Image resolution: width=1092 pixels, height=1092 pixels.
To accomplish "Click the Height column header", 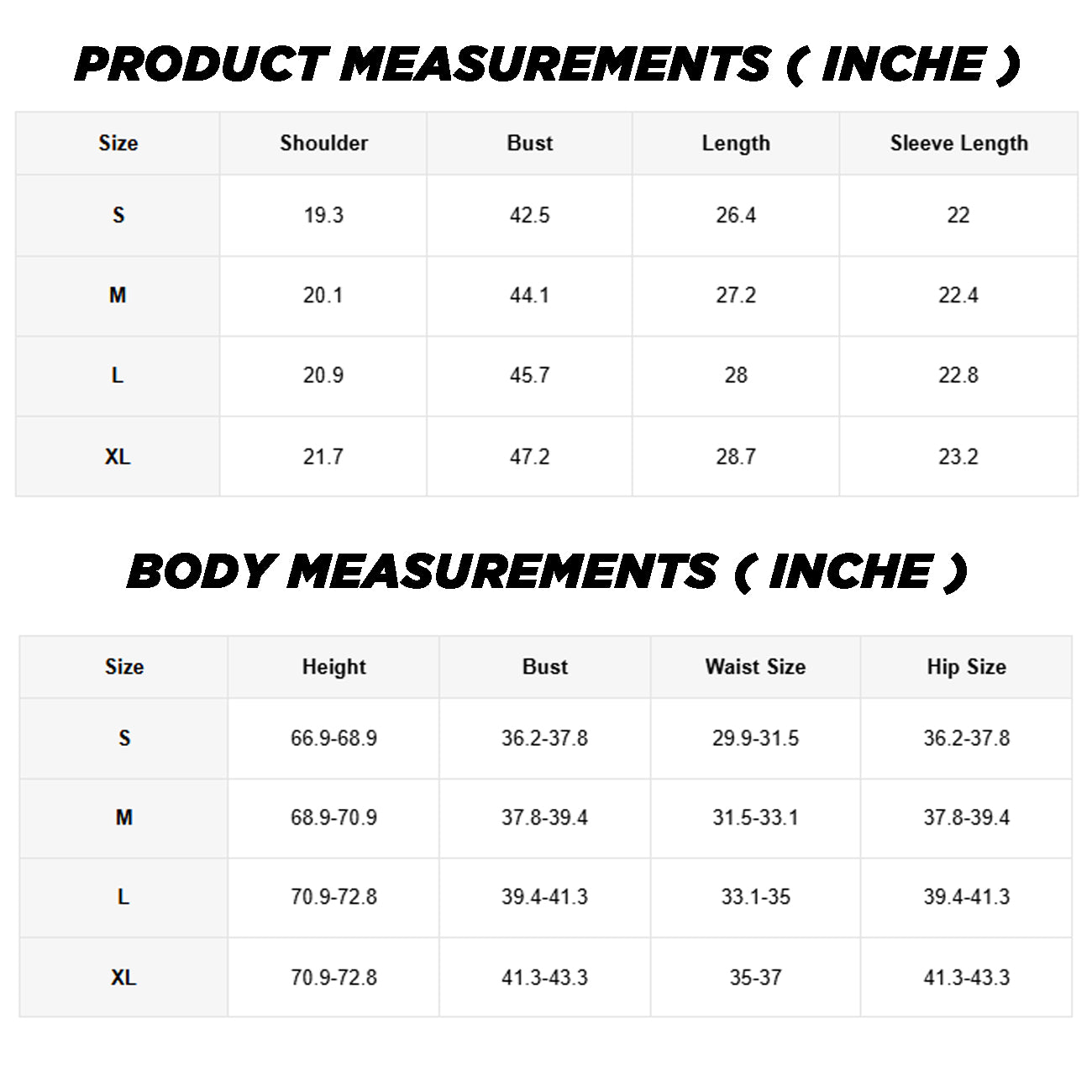I will [333, 667].
